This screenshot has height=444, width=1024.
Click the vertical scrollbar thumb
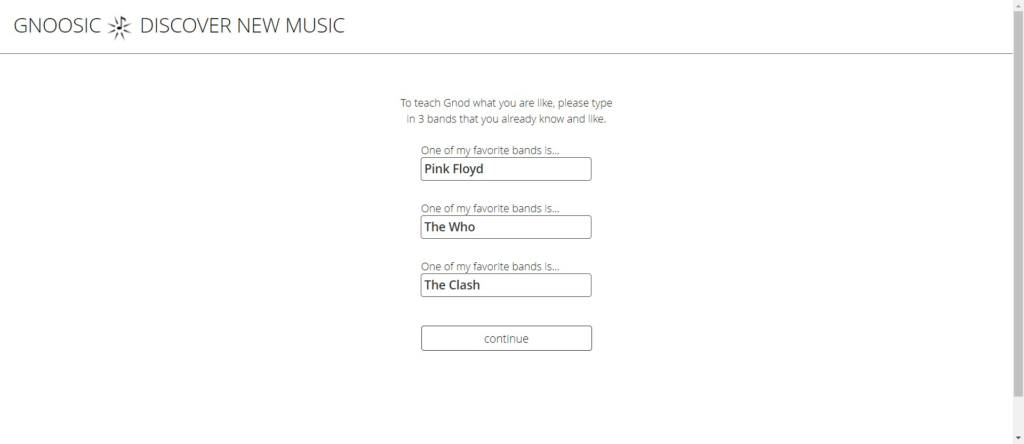[1018, 204]
